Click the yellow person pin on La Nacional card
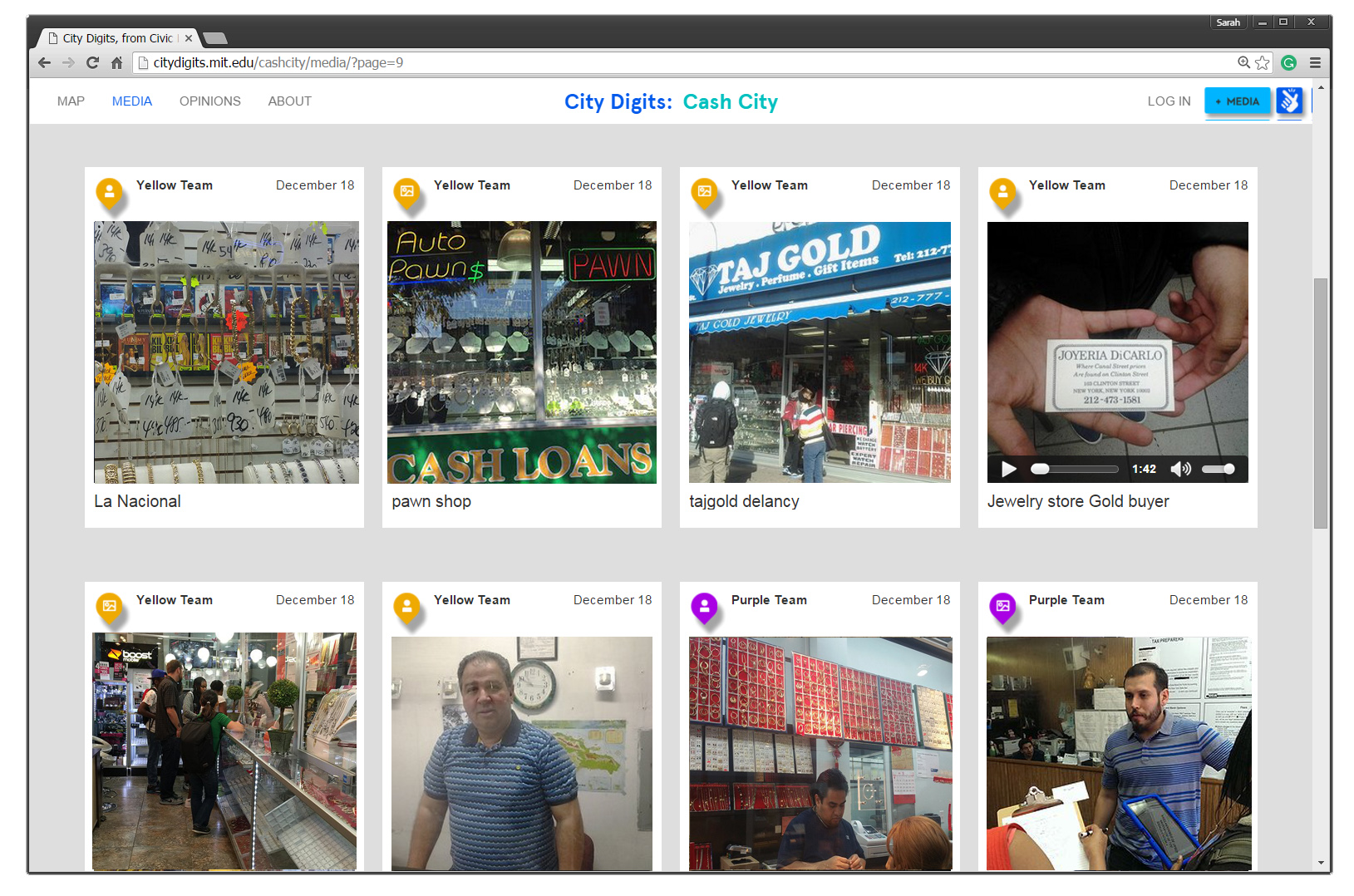This screenshot has height=896, width=1354. (109, 193)
